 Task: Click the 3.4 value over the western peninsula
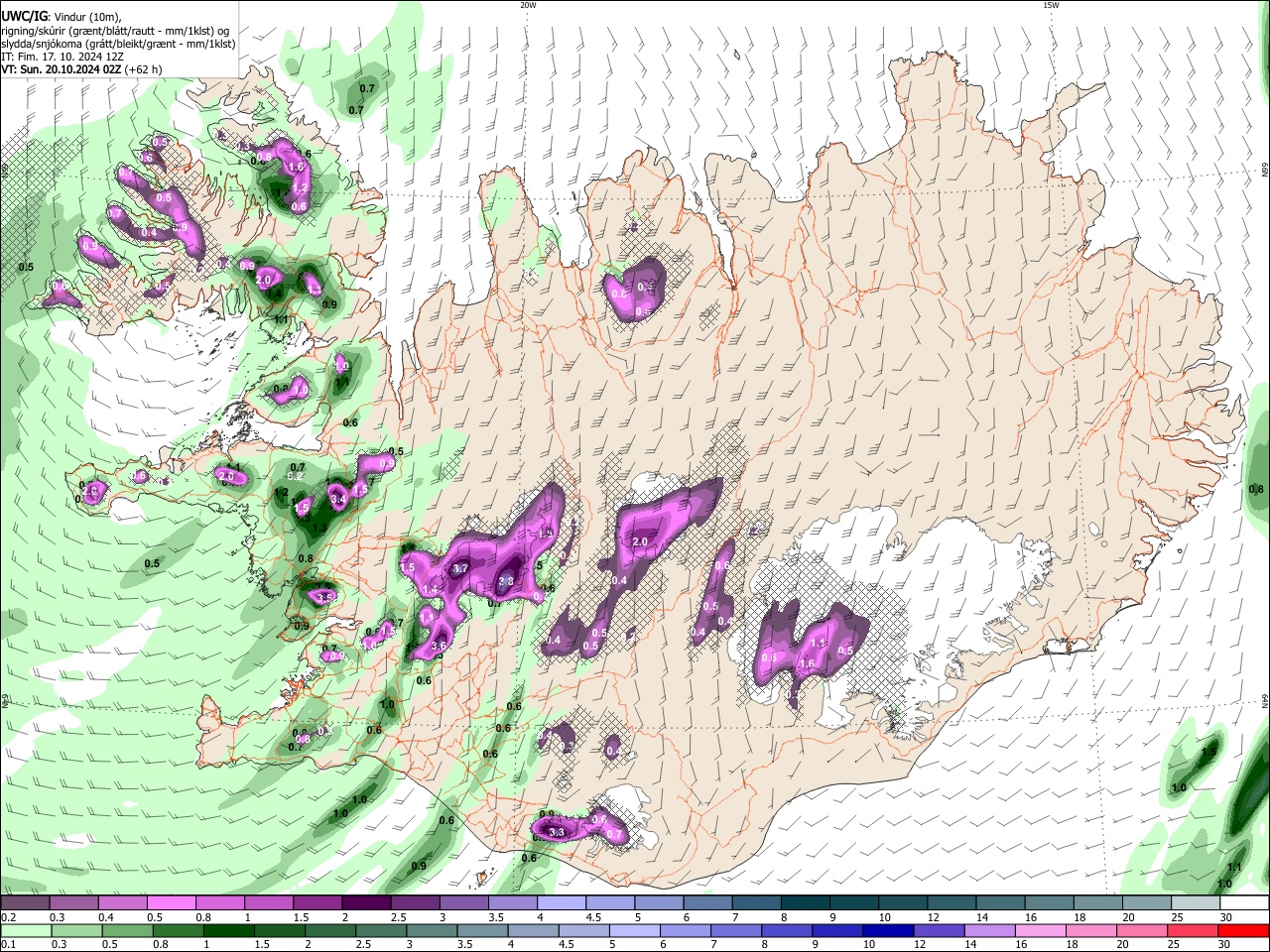tap(337, 499)
